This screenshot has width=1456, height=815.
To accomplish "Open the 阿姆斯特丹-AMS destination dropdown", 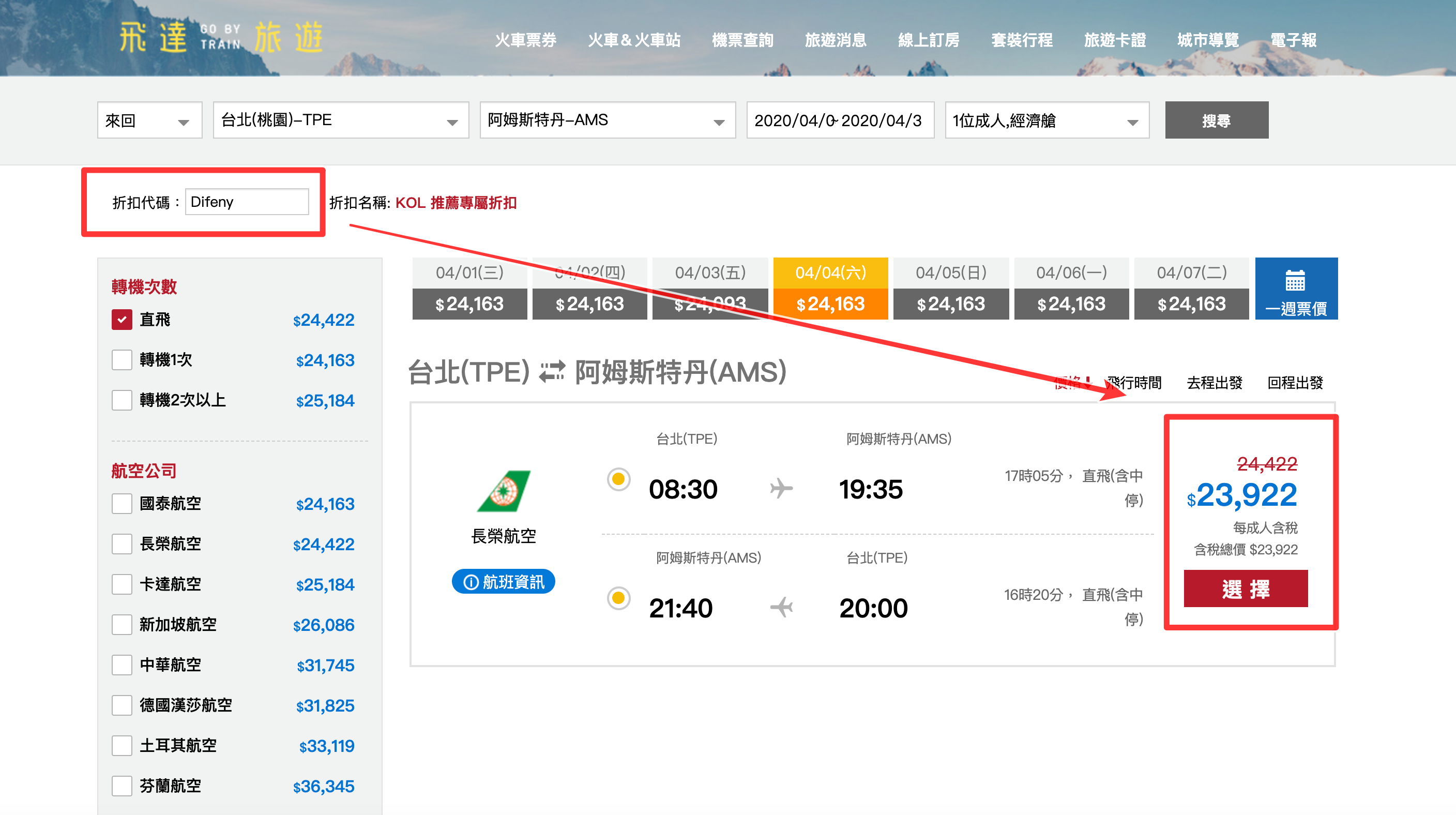I will 608,120.
